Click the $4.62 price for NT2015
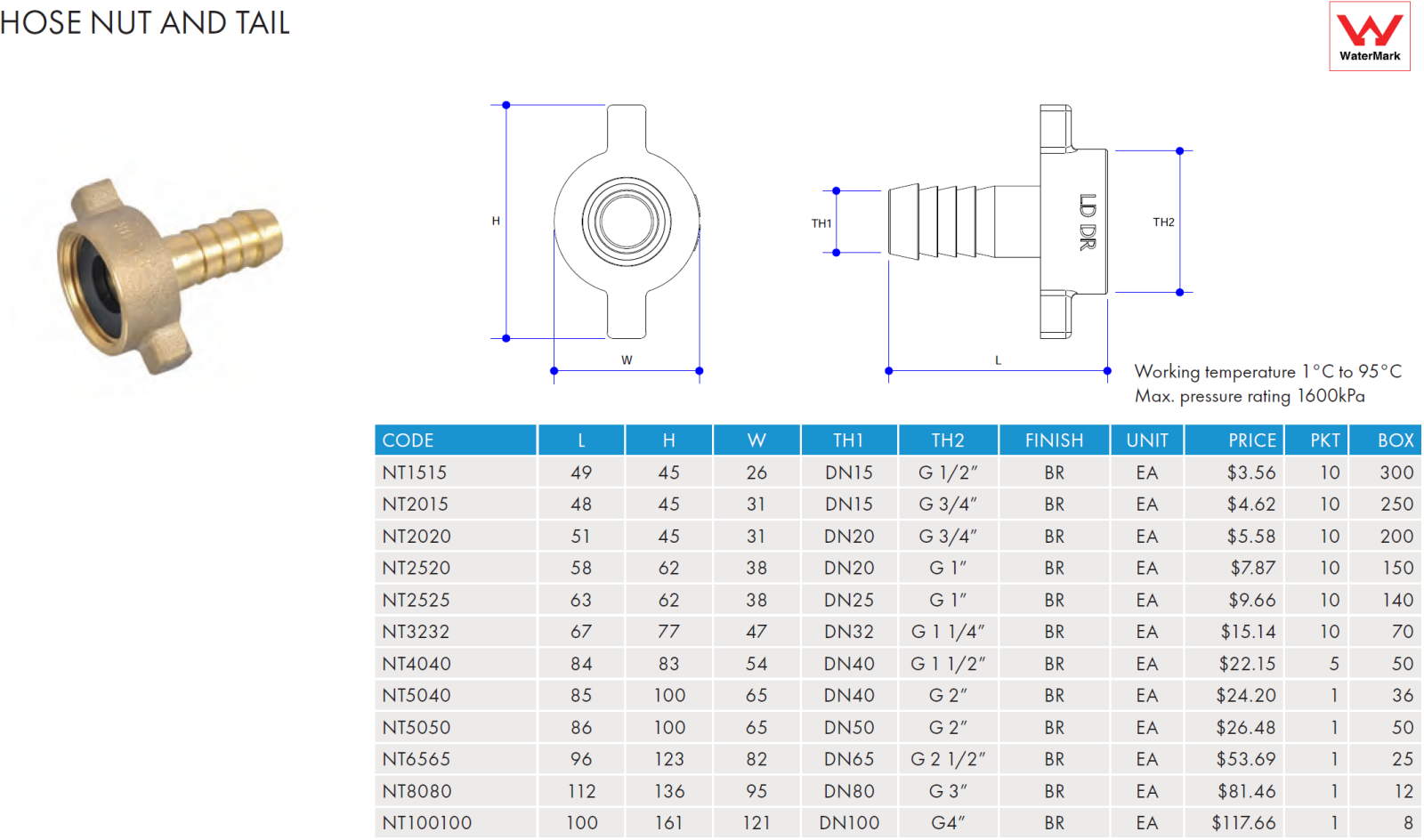 point(1251,505)
